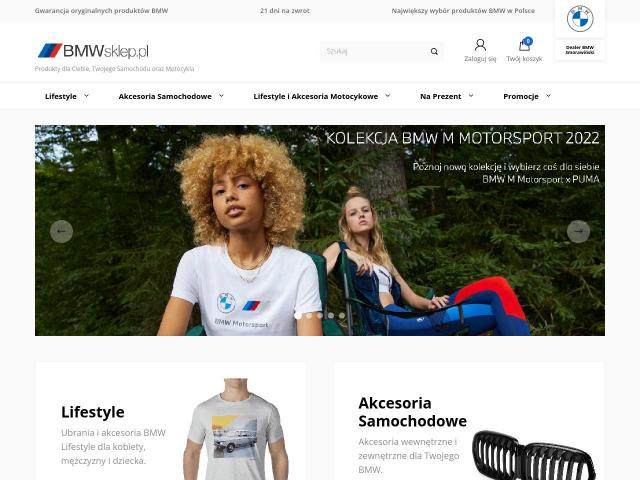
Task: Open the black kidney grille product image
Action: point(534,455)
